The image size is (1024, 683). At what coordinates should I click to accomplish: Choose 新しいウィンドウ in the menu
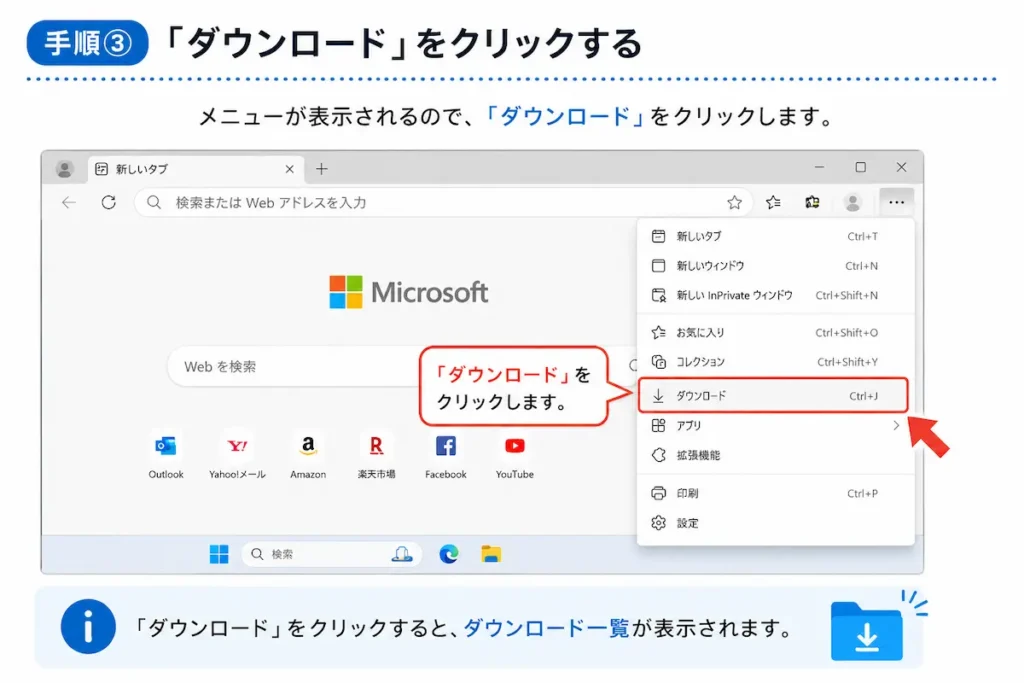tap(775, 266)
